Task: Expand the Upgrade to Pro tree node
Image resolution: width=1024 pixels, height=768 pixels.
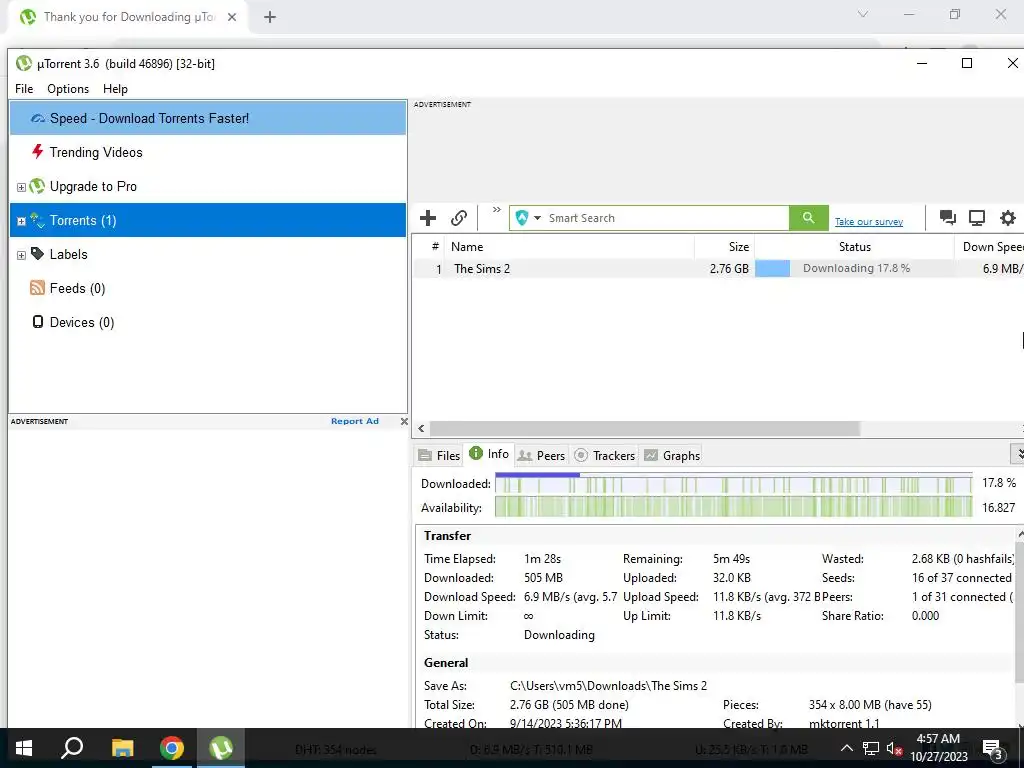Action: point(21,187)
